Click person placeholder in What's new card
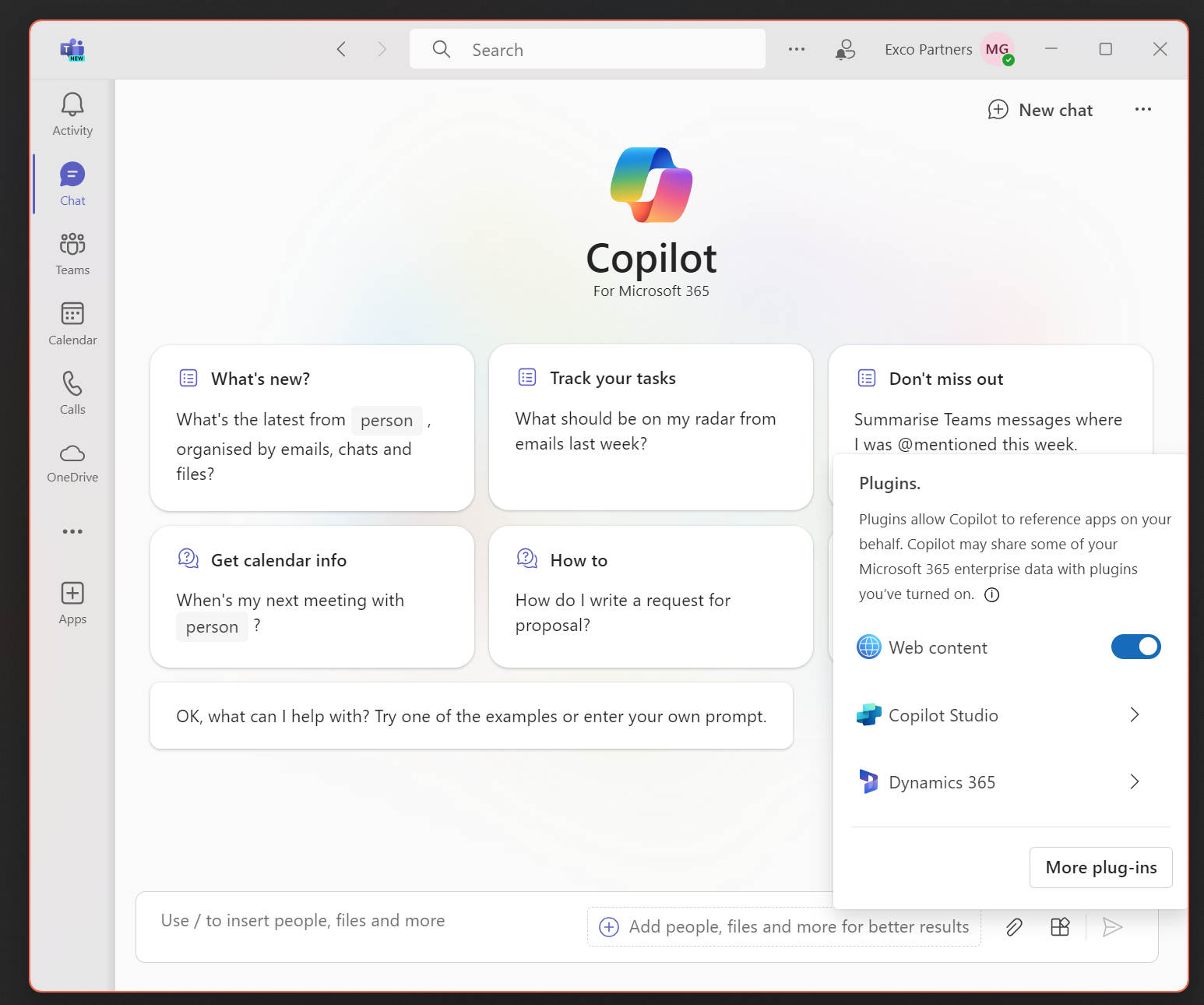Screen dimensions: 1204x1005 [x=387, y=421]
